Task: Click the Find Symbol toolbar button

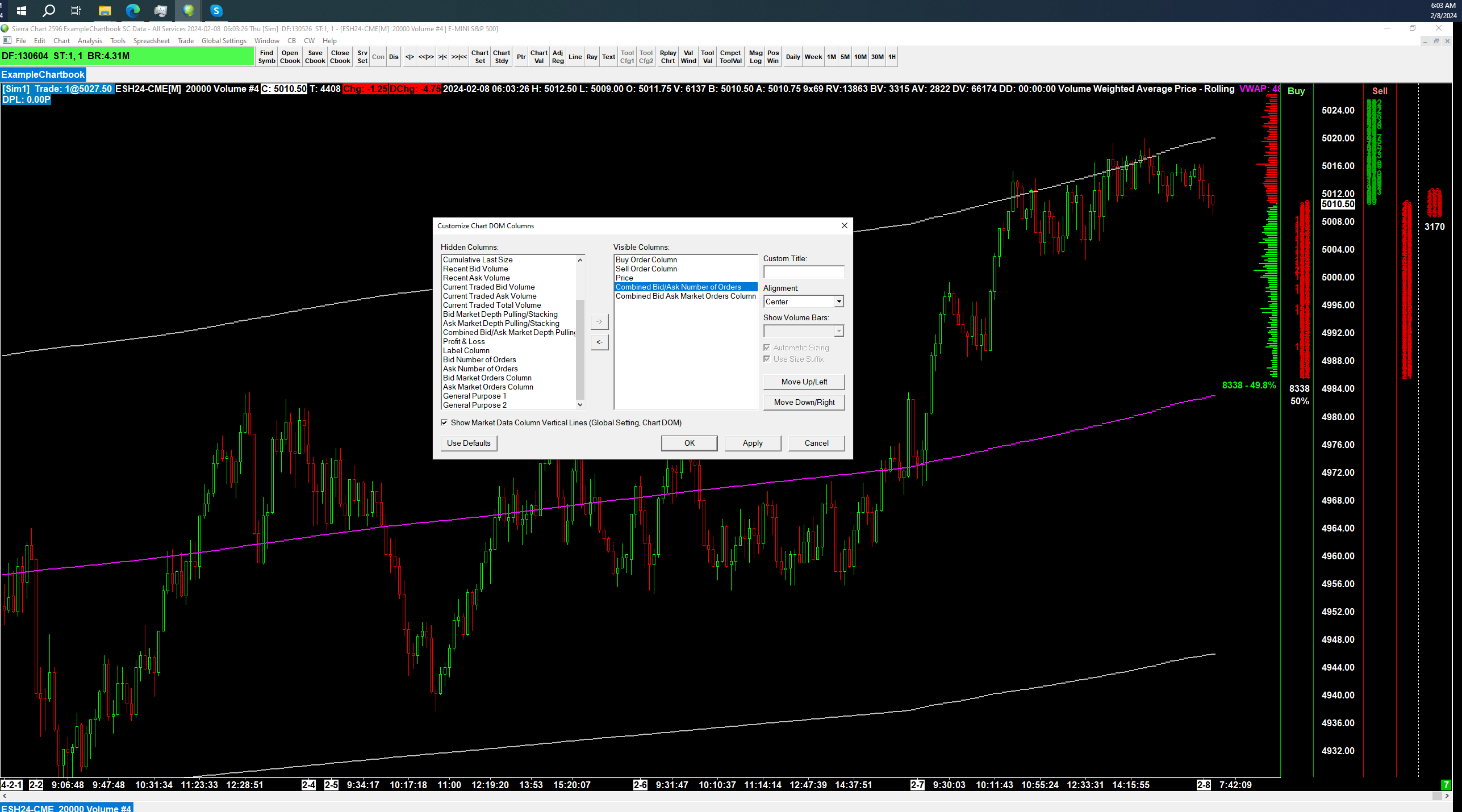Action: (x=266, y=57)
